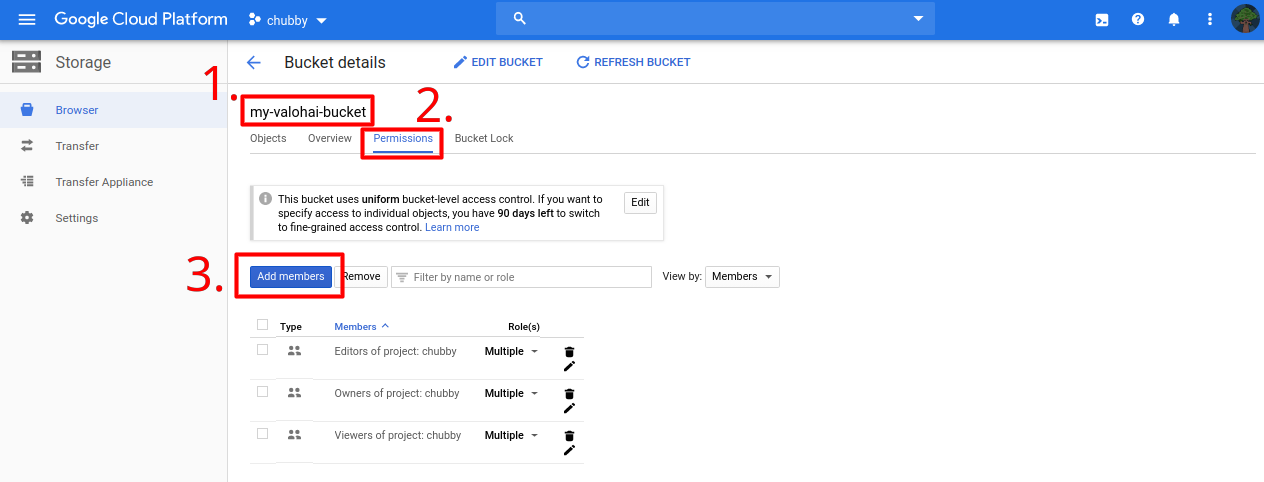Open the notifications bell
Screen dimensions: 1264x482
tap(1174, 19)
